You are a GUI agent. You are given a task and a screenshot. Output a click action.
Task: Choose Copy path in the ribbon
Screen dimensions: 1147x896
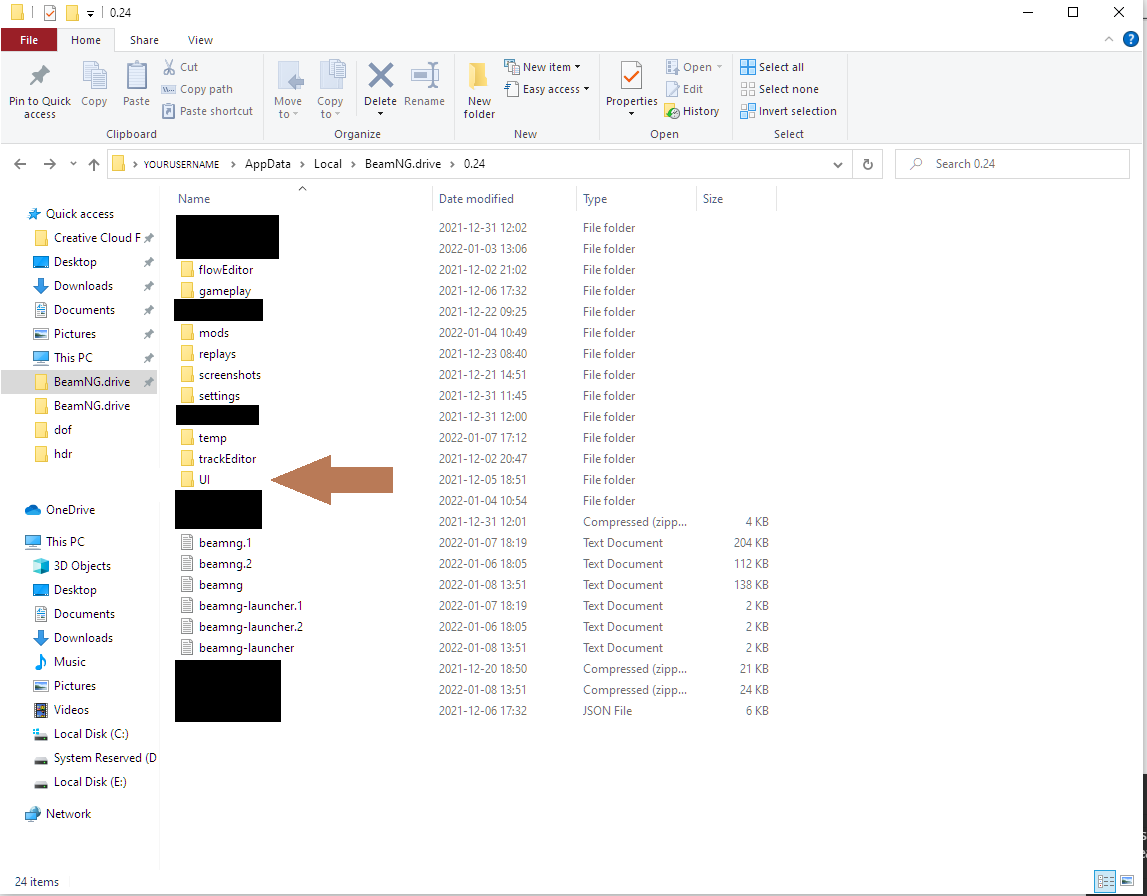coord(197,89)
